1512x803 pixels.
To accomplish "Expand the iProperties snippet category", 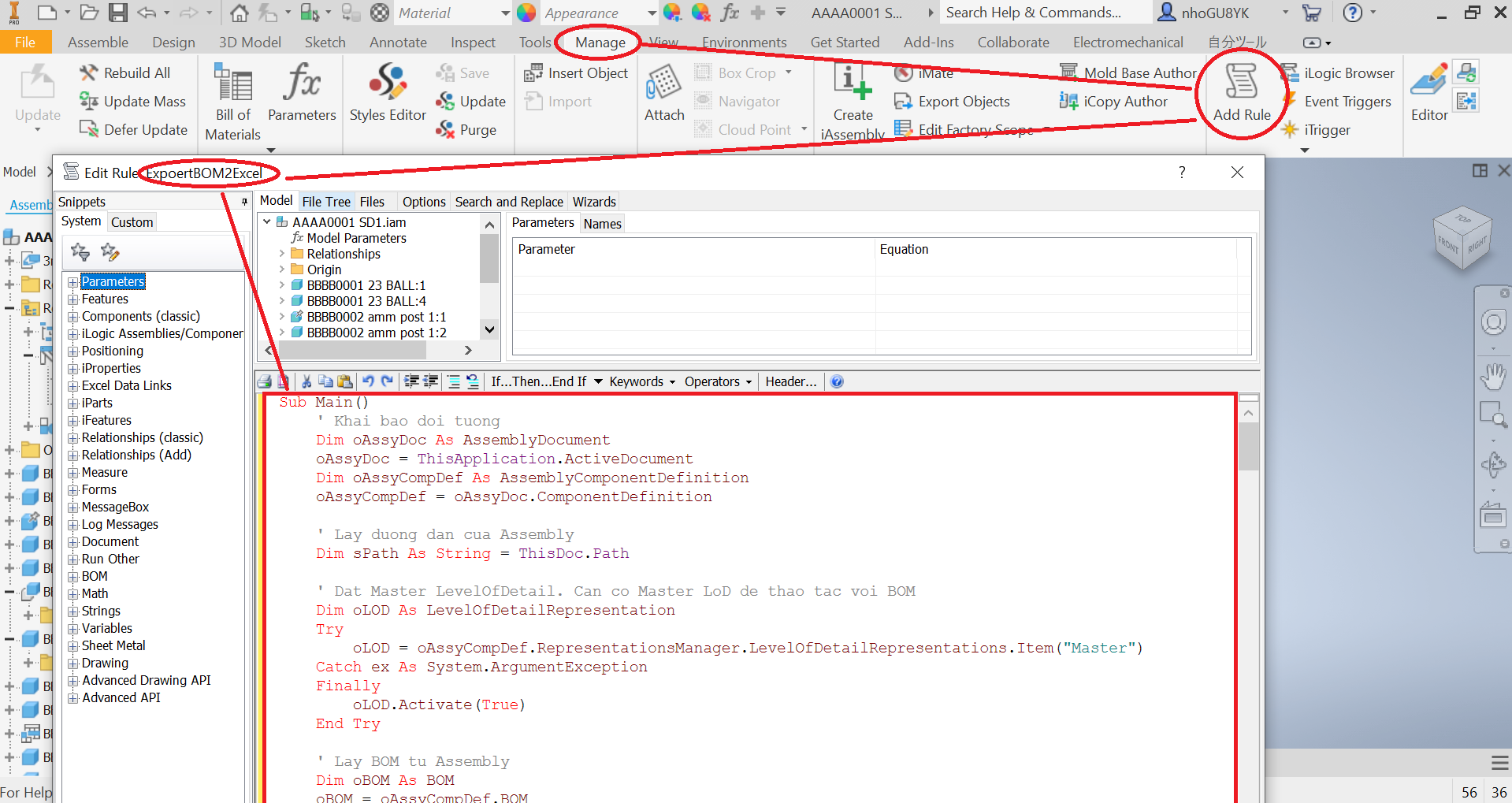I will pos(72,369).
